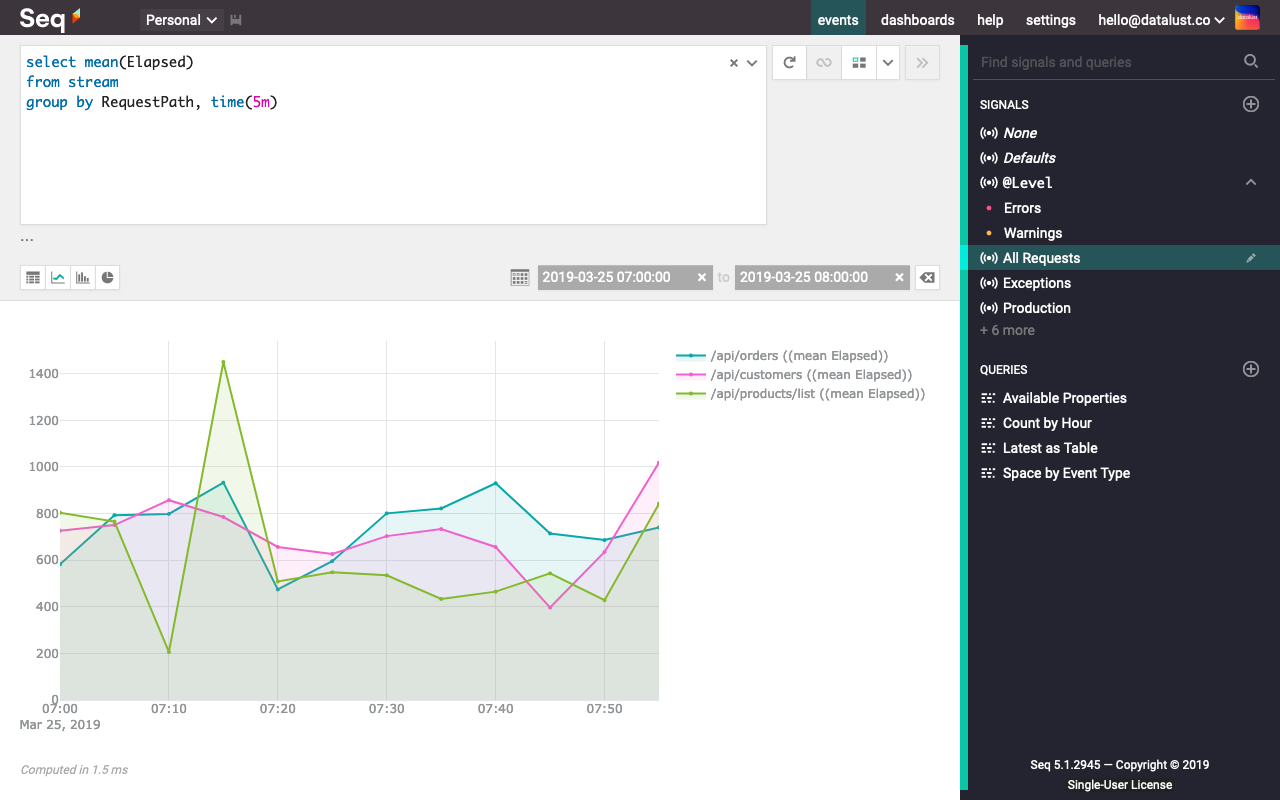Select the line chart view icon
The height and width of the screenshot is (800, 1280).
58,277
